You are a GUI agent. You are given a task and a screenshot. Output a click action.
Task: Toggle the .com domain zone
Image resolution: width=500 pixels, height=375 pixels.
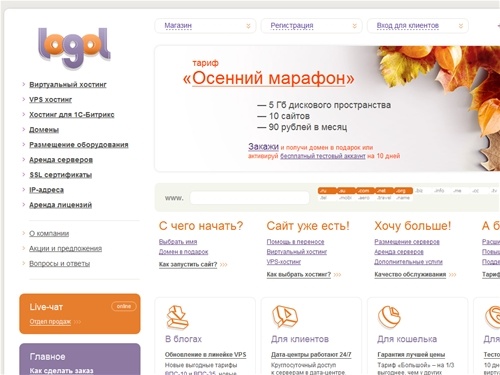point(365,191)
